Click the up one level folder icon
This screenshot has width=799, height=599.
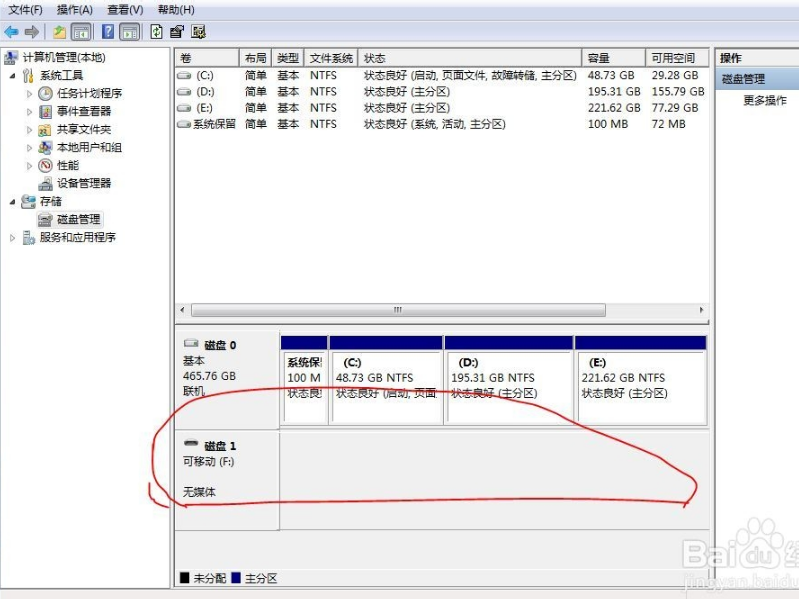pos(60,32)
